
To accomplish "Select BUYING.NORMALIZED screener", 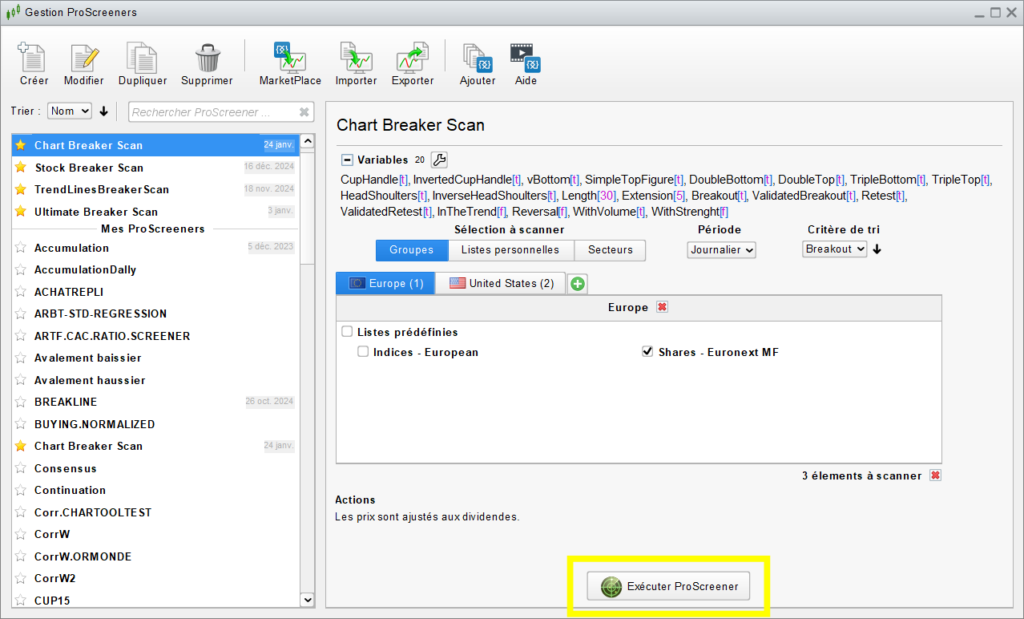I will click(155, 424).
